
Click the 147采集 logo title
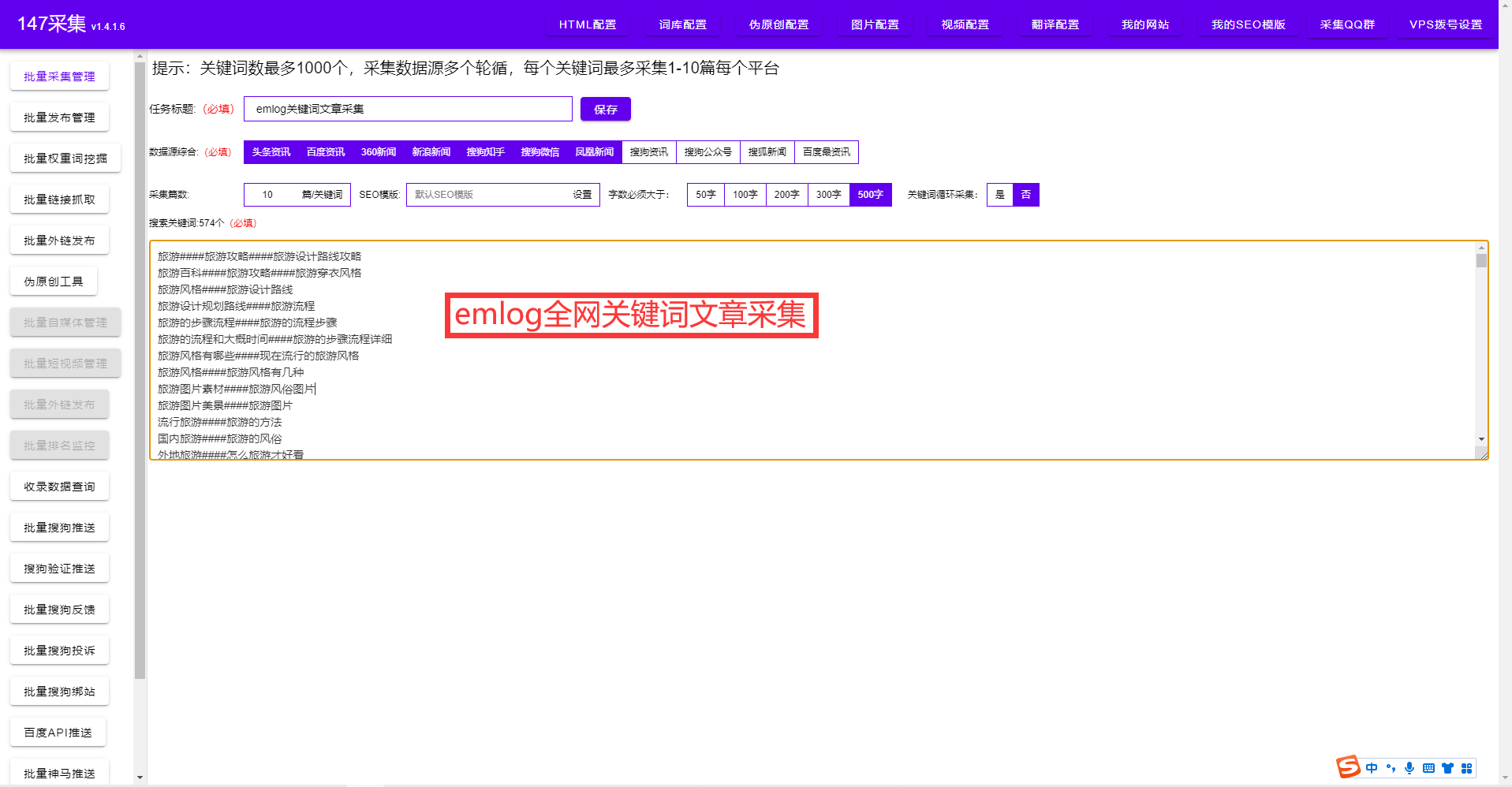[x=52, y=24]
